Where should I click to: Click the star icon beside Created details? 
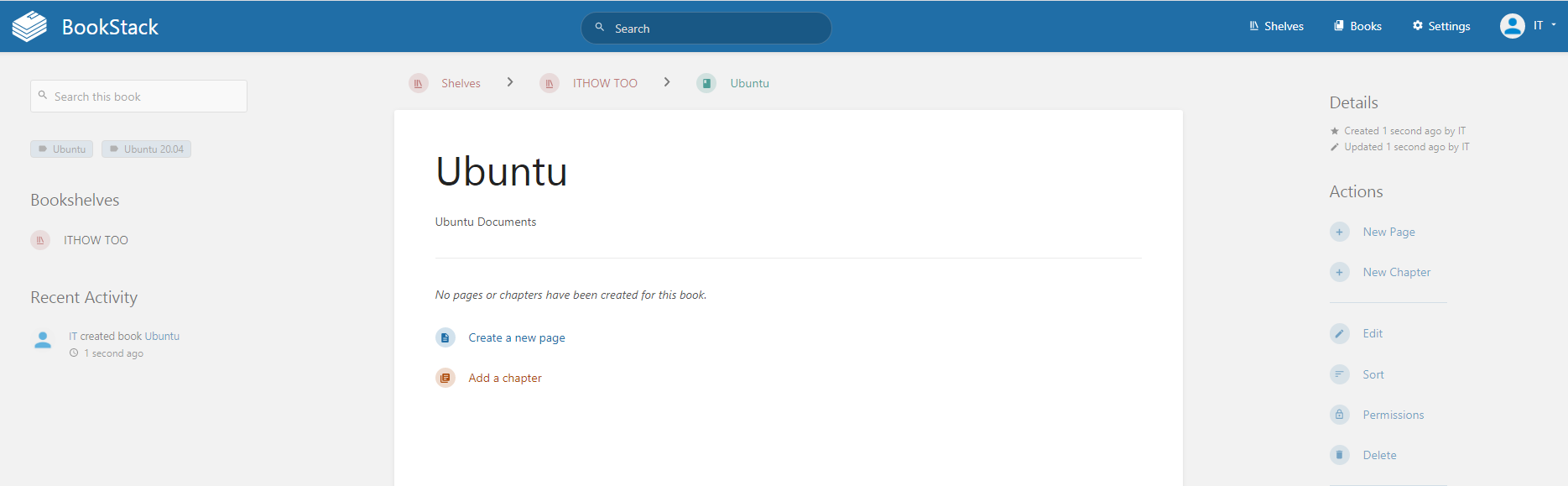(1335, 131)
